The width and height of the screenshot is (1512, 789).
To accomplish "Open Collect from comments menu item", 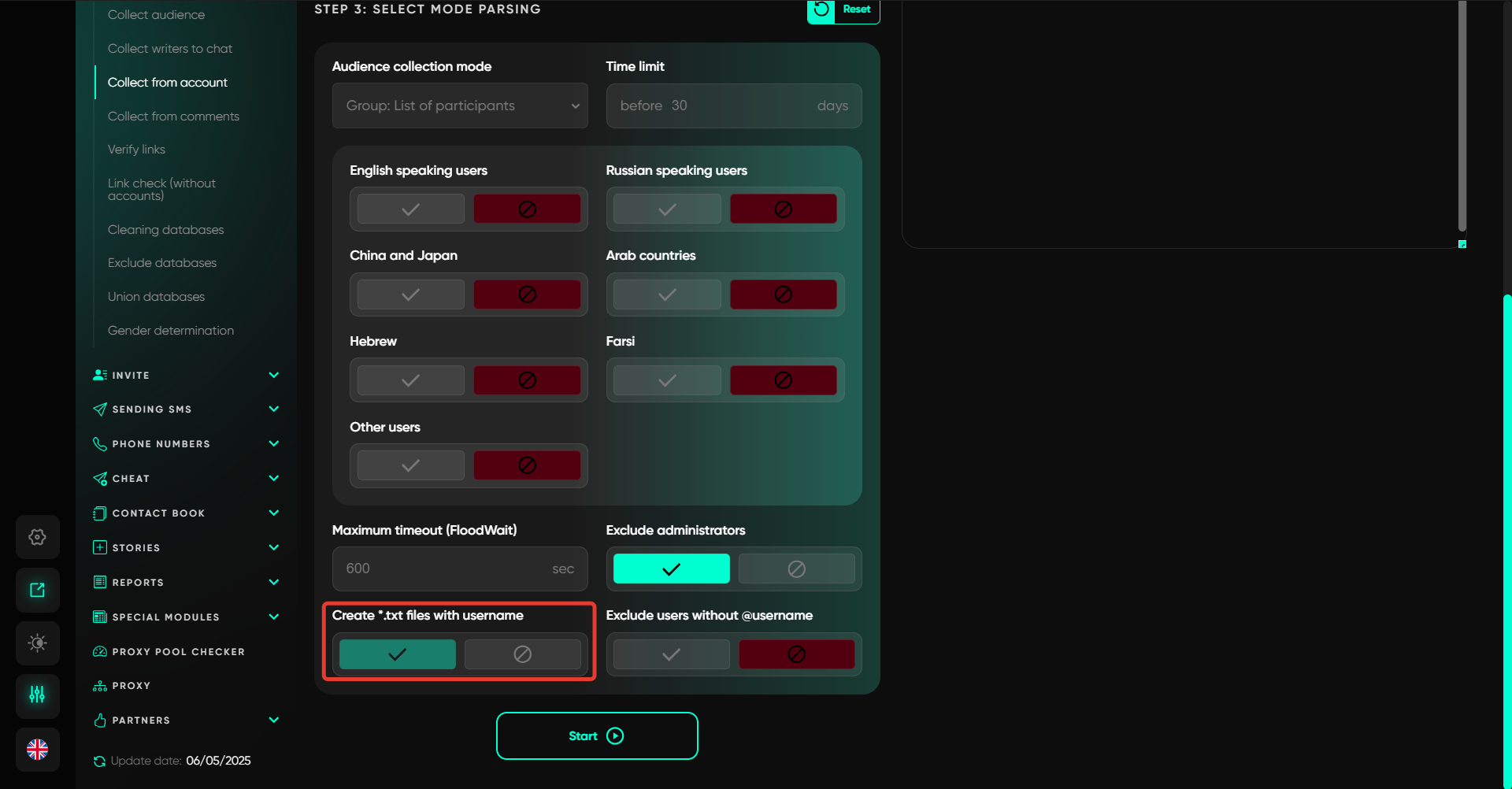I will point(173,116).
